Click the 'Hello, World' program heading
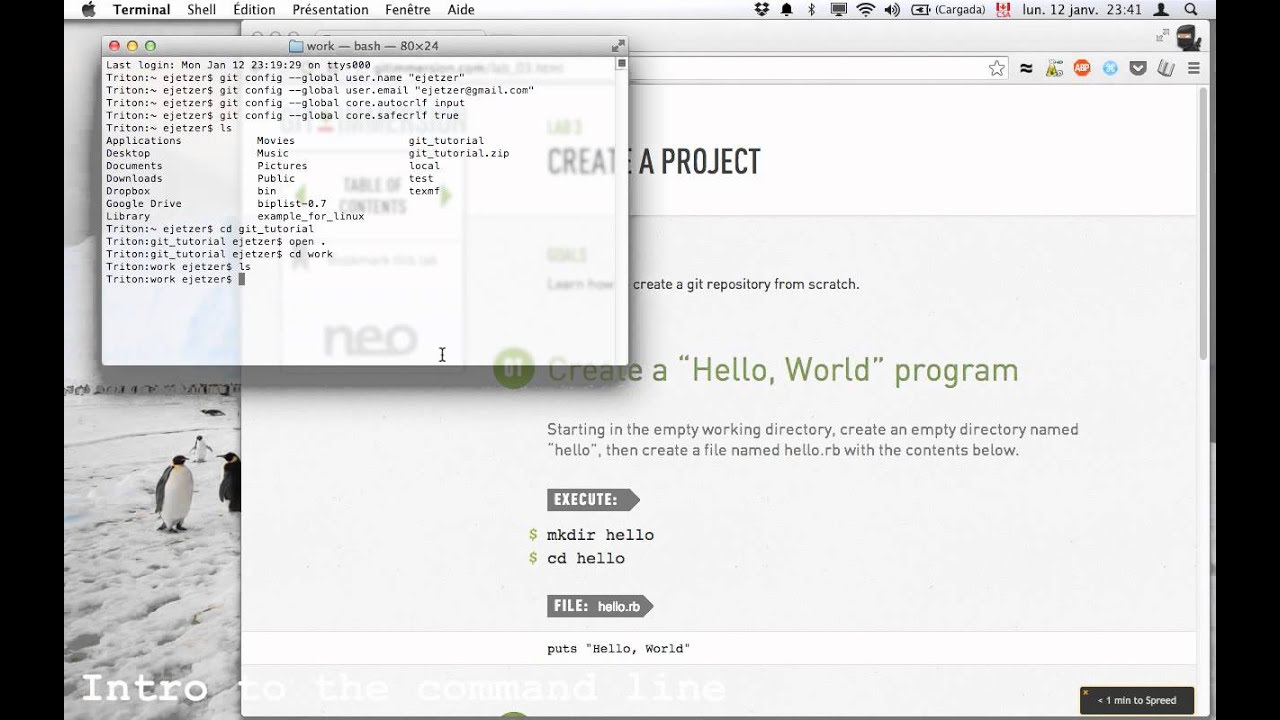This screenshot has width=1280, height=720. (x=783, y=370)
